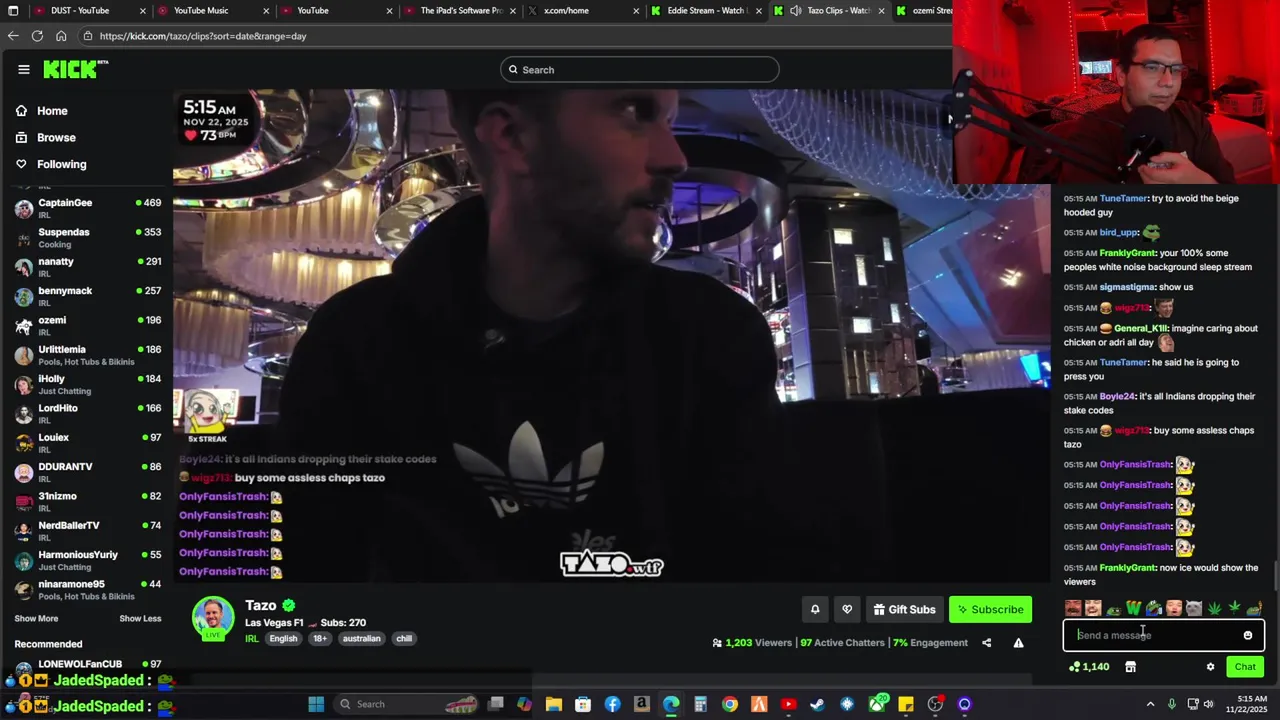Open notification bell for Tazo channel
Image resolution: width=1280 pixels, height=720 pixels.
(x=815, y=609)
